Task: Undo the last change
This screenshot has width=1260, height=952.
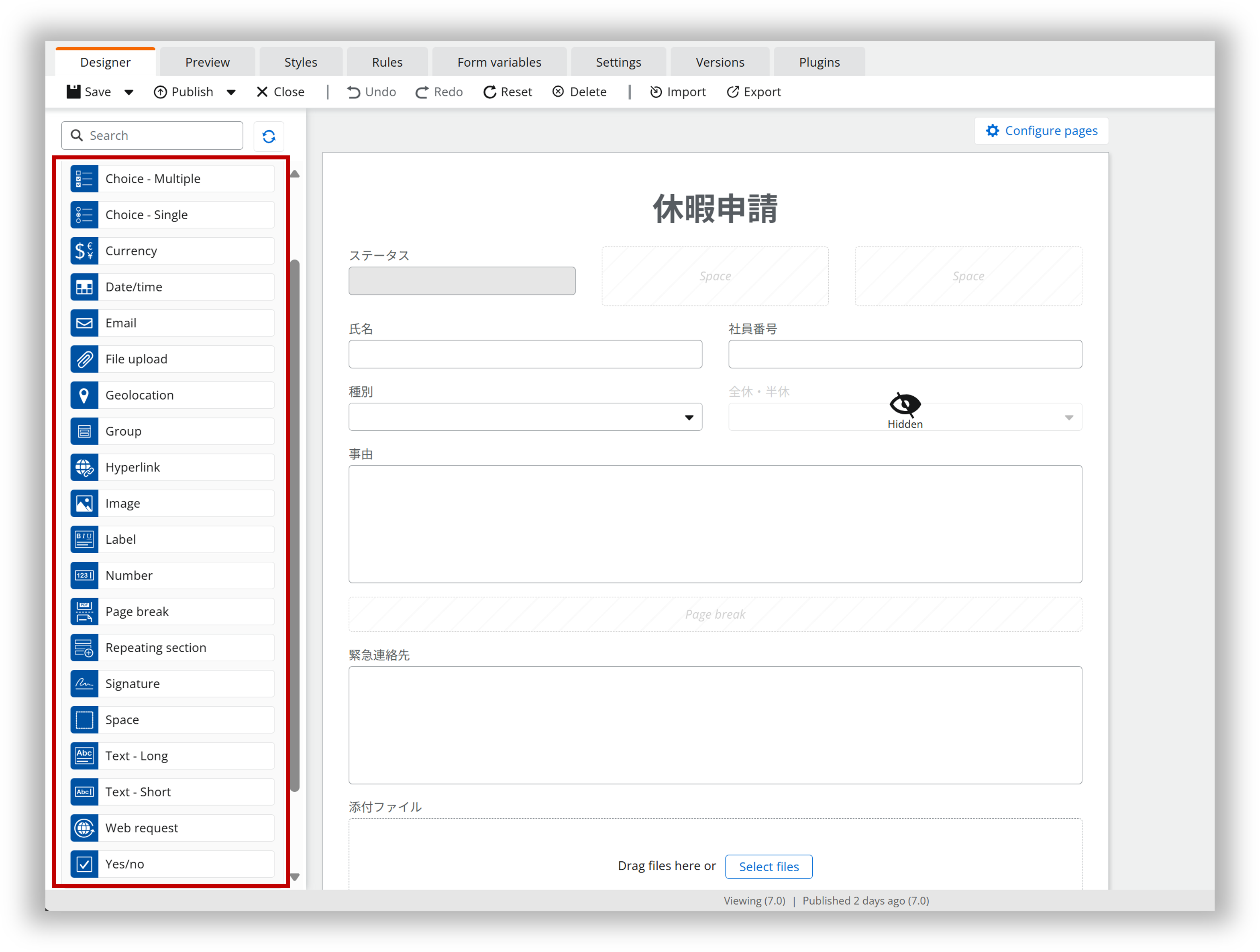Action: click(371, 92)
